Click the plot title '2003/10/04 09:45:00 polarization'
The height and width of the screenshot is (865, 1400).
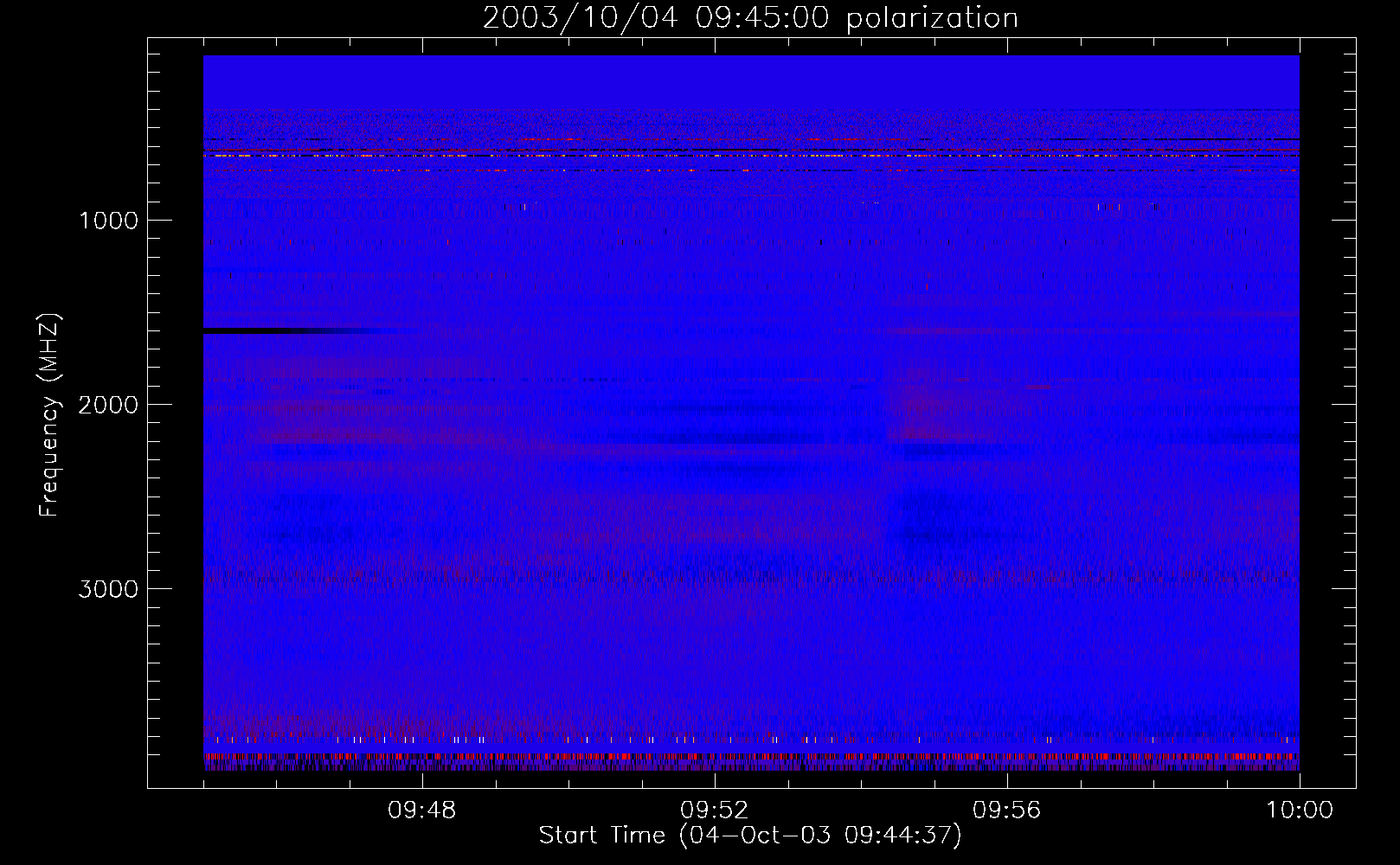coord(750,18)
